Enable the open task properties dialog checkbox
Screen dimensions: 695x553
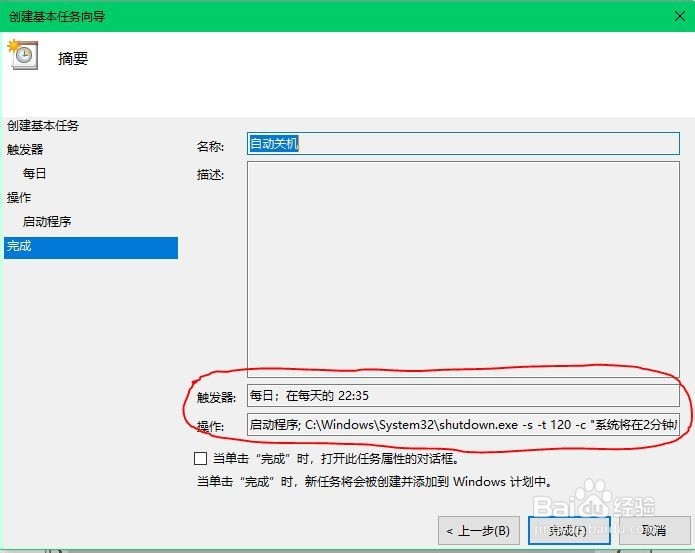200,458
